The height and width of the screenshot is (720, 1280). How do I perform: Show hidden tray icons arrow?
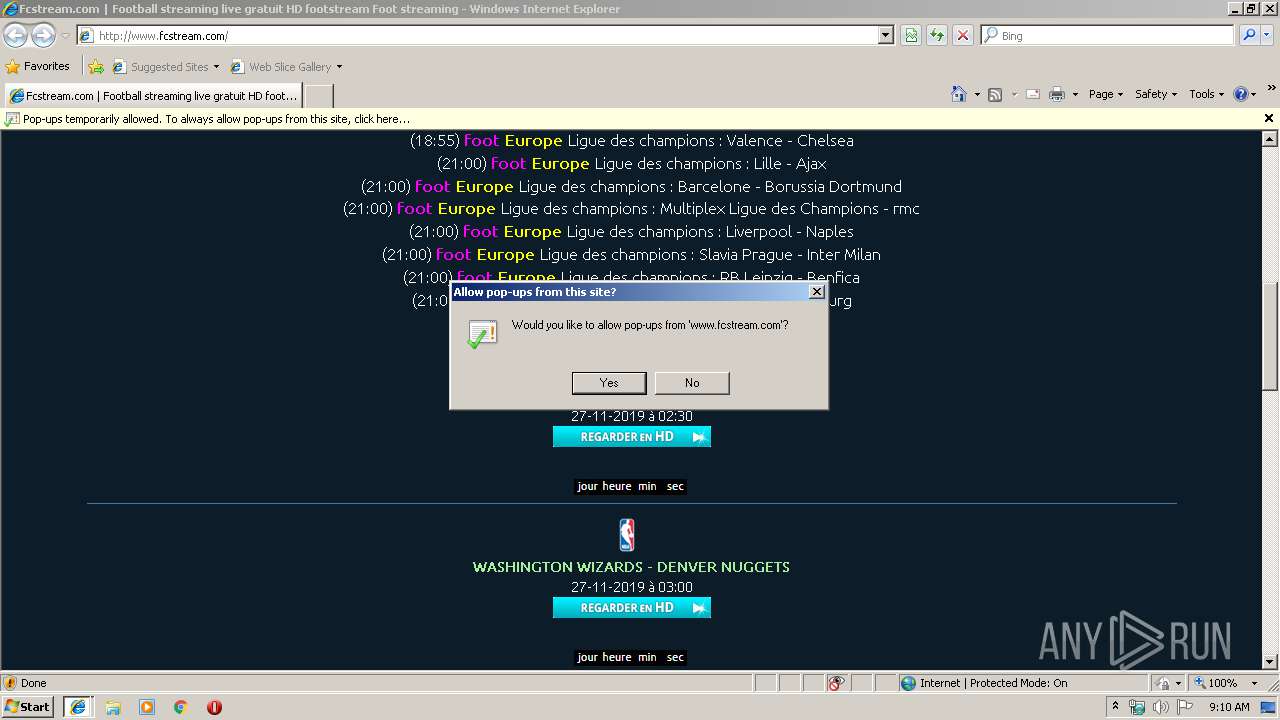1116,707
